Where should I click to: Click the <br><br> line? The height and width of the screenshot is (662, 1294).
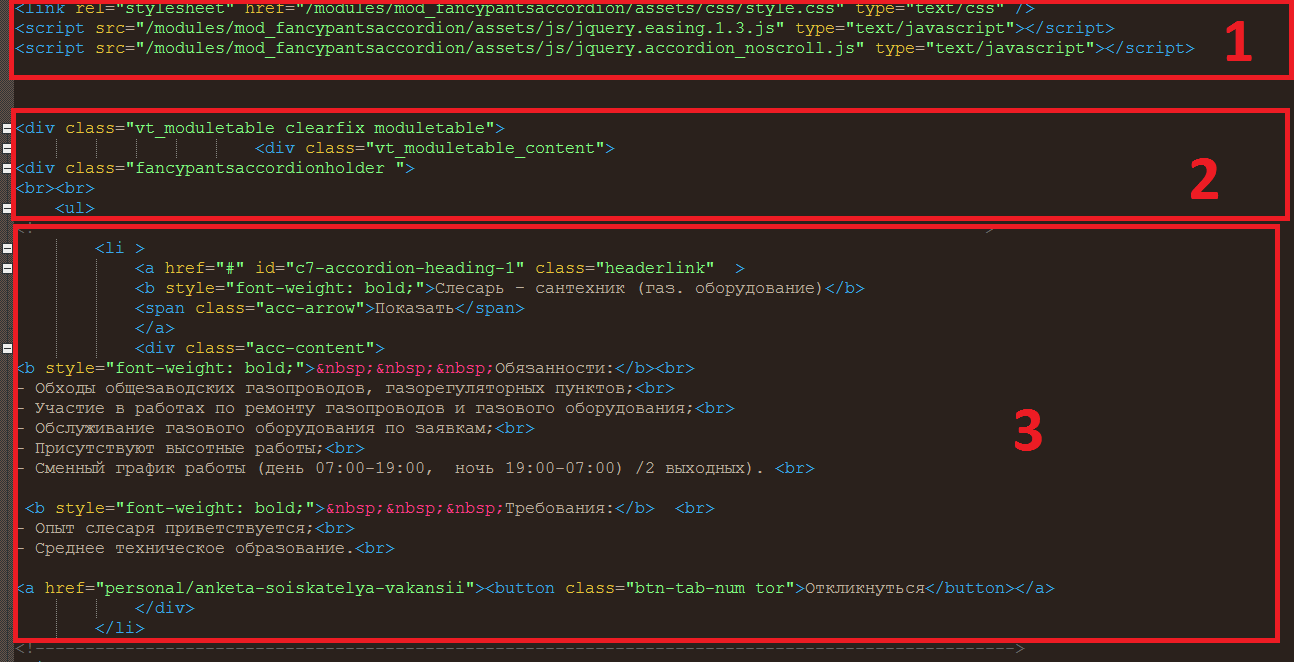[56, 188]
